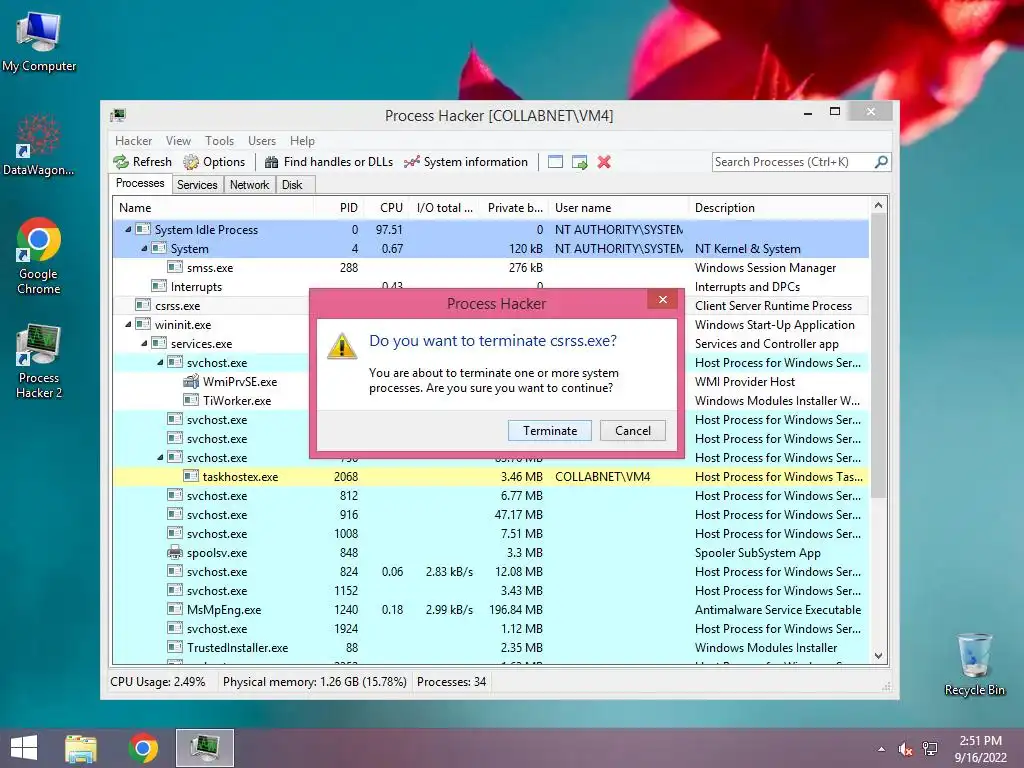Open the DataWagon desktop shortcut

(39, 145)
